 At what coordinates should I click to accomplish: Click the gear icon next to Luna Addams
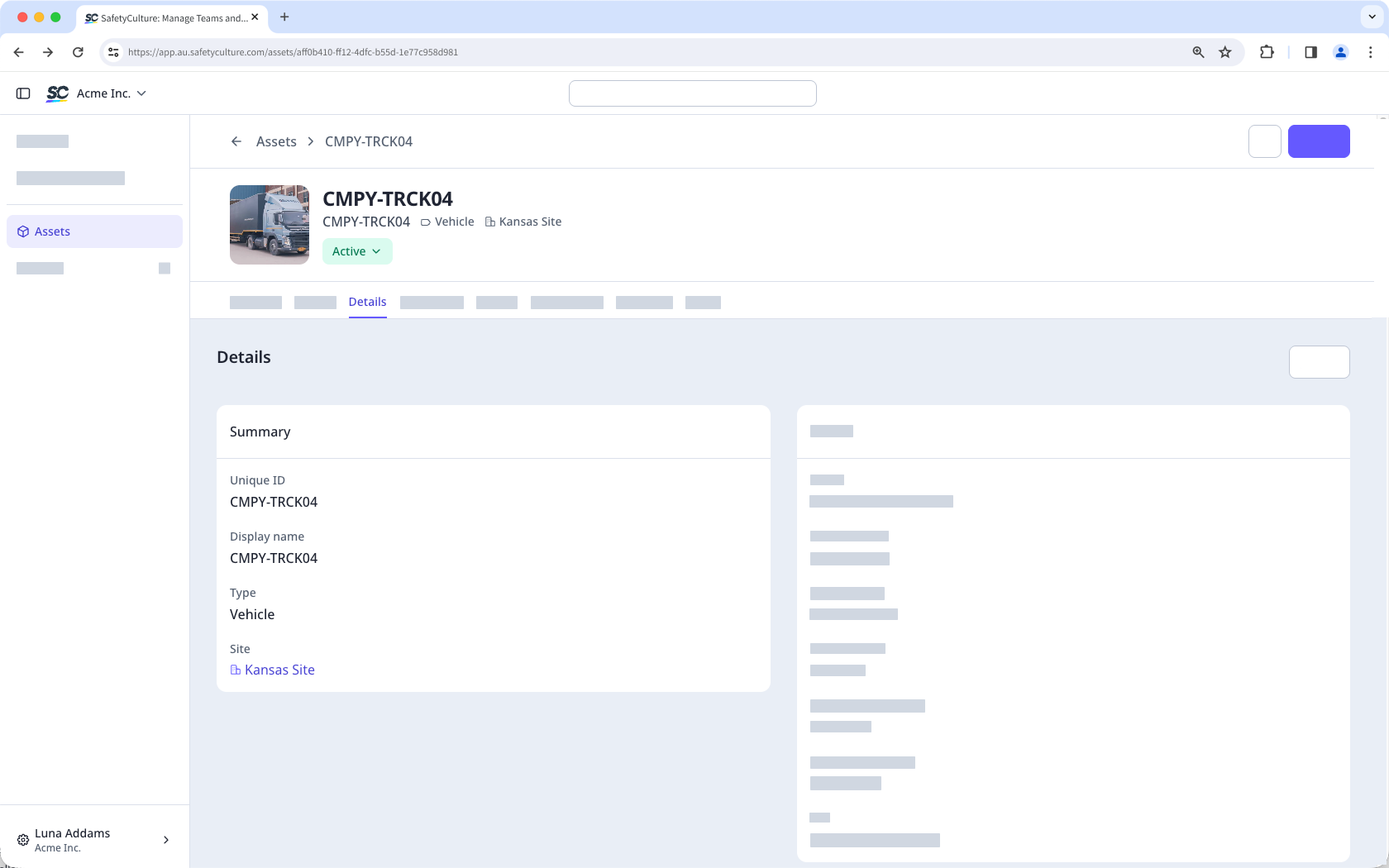23,840
